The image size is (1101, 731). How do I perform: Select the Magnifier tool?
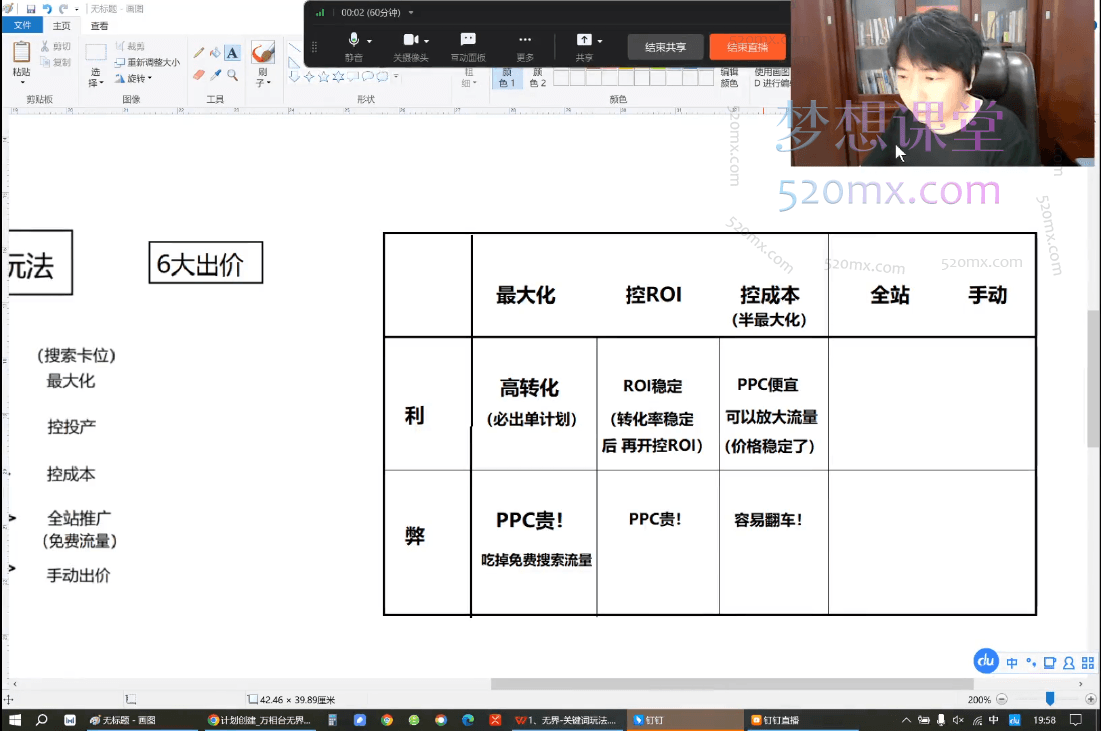pos(233,77)
